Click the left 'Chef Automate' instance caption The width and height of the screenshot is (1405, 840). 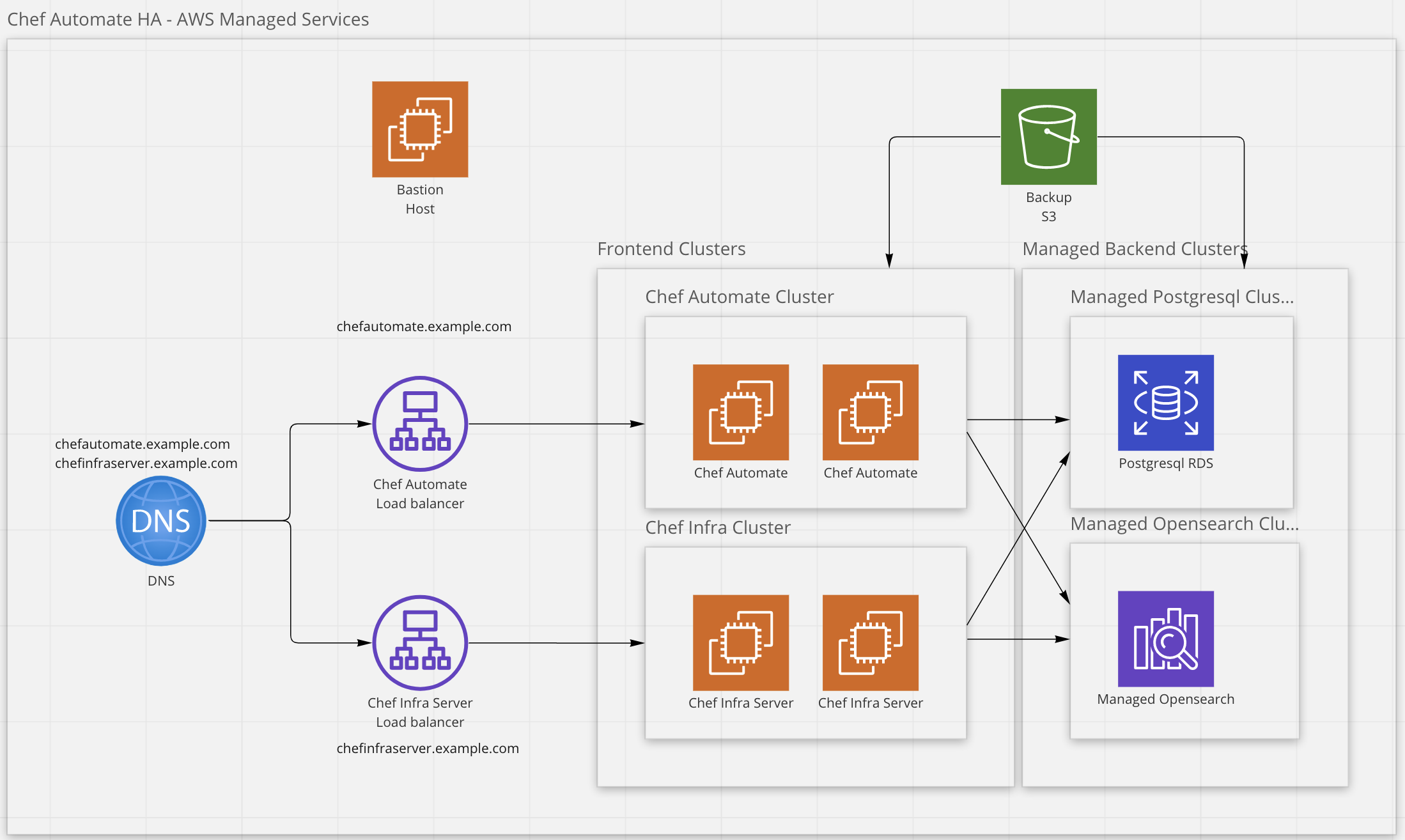coord(741,473)
